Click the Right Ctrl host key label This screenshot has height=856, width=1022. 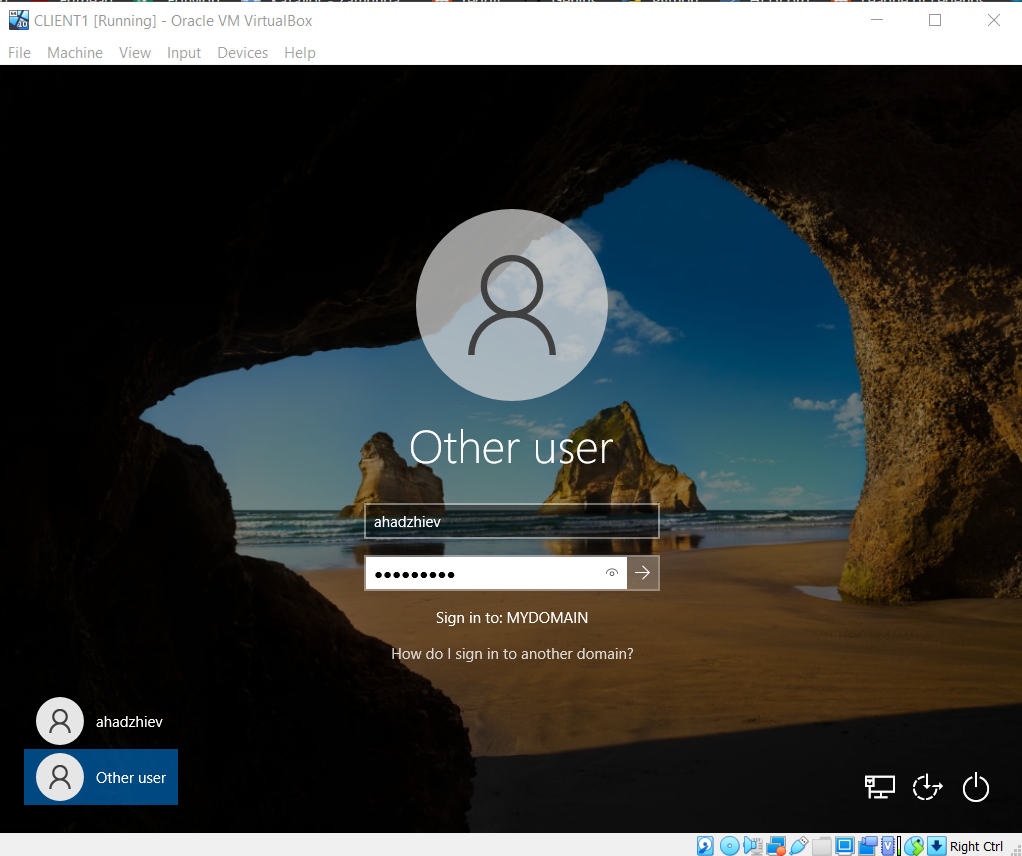(x=976, y=846)
